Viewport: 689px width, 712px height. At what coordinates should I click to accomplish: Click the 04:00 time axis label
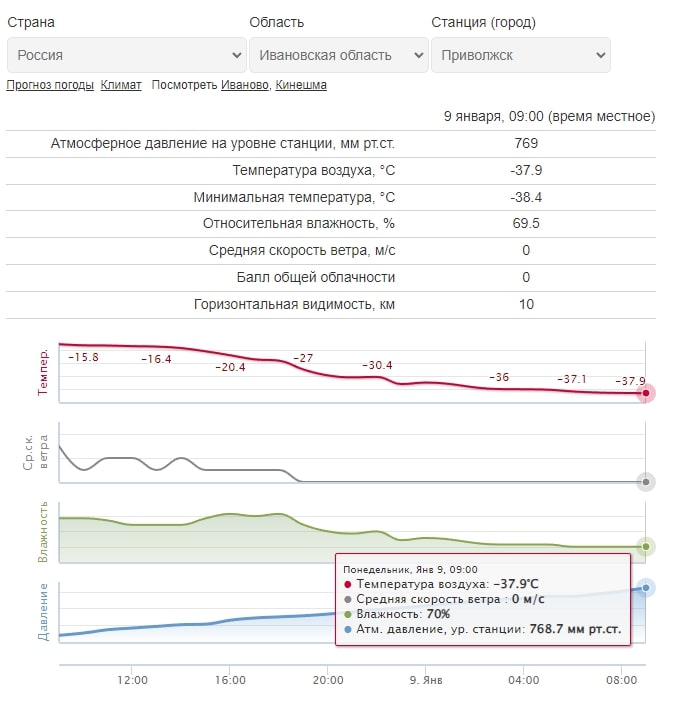pyautogui.click(x=524, y=680)
